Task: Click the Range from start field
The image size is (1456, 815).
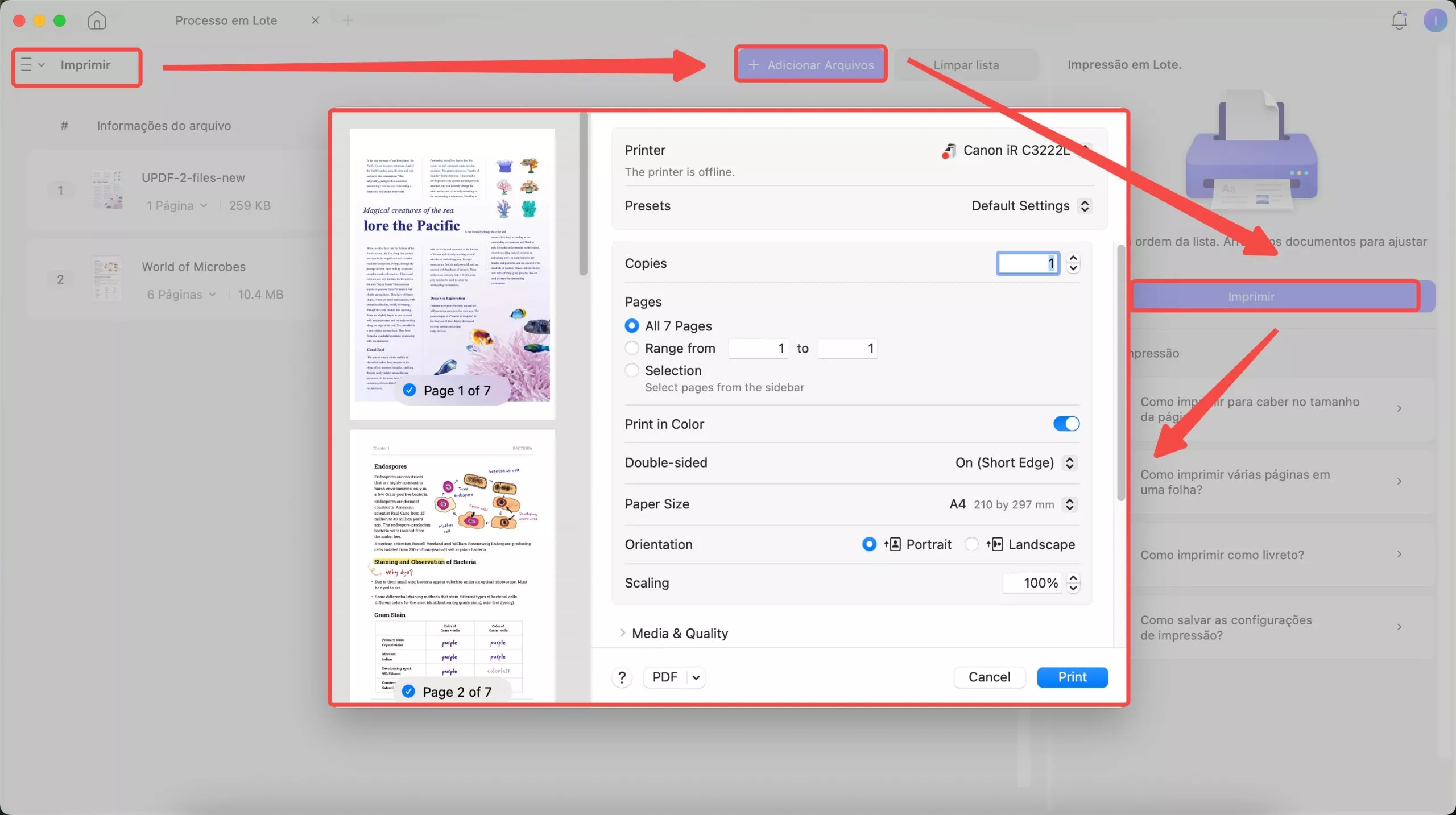Action: (x=759, y=348)
